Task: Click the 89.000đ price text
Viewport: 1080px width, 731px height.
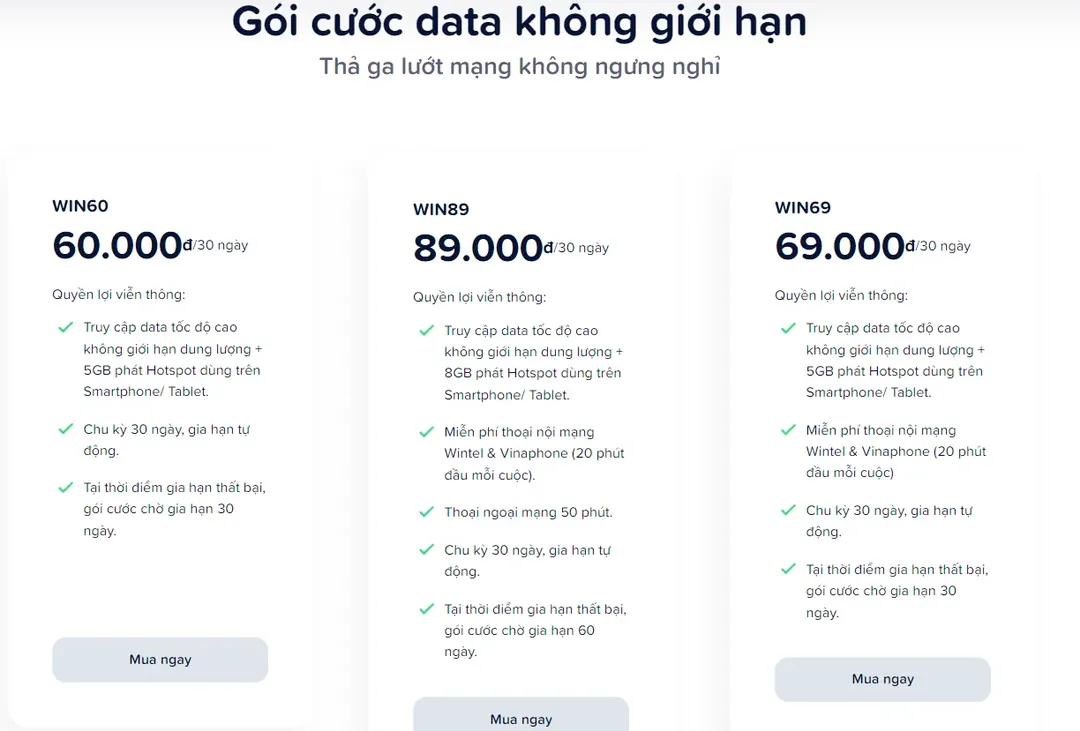Action: (479, 248)
